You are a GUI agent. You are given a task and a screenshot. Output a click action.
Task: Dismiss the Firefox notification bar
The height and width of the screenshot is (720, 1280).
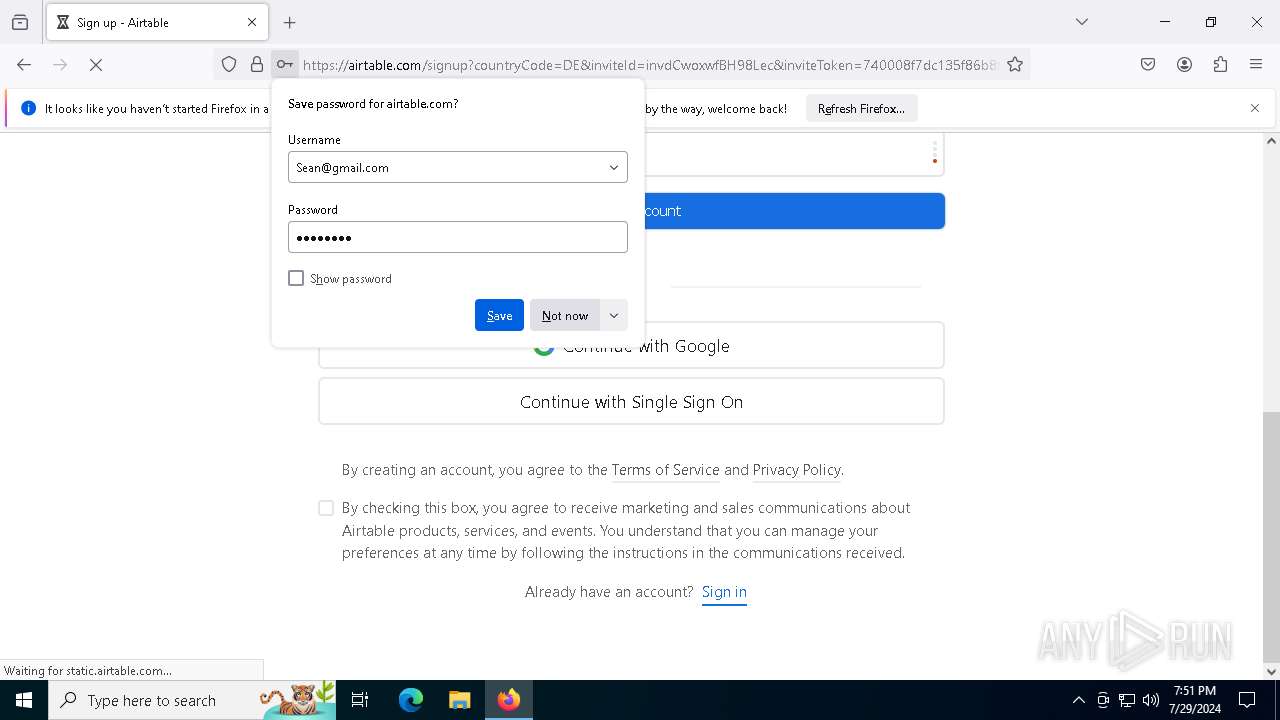click(x=1255, y=108)
